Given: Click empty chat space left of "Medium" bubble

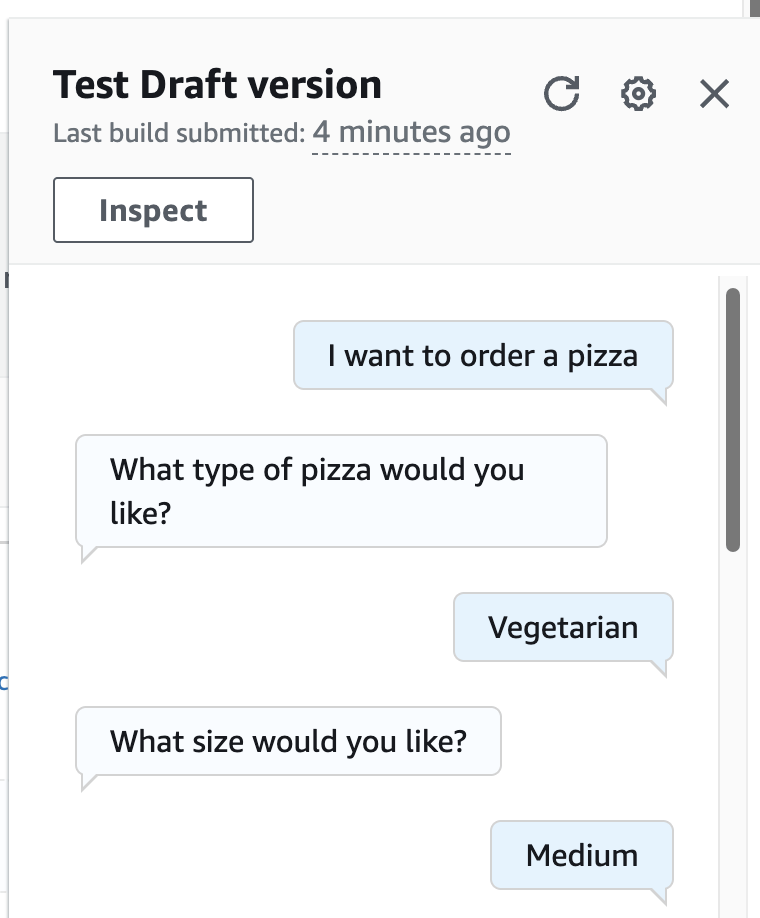Looking at the screenshot, I should [280, 856].
